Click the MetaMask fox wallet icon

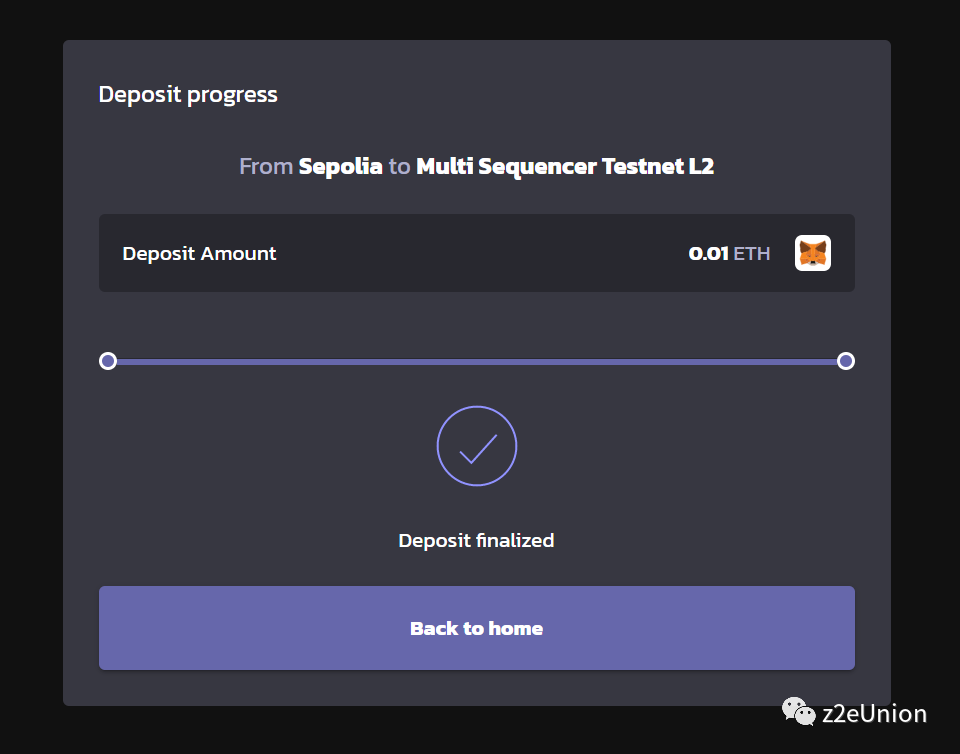[x=812, y=253]
